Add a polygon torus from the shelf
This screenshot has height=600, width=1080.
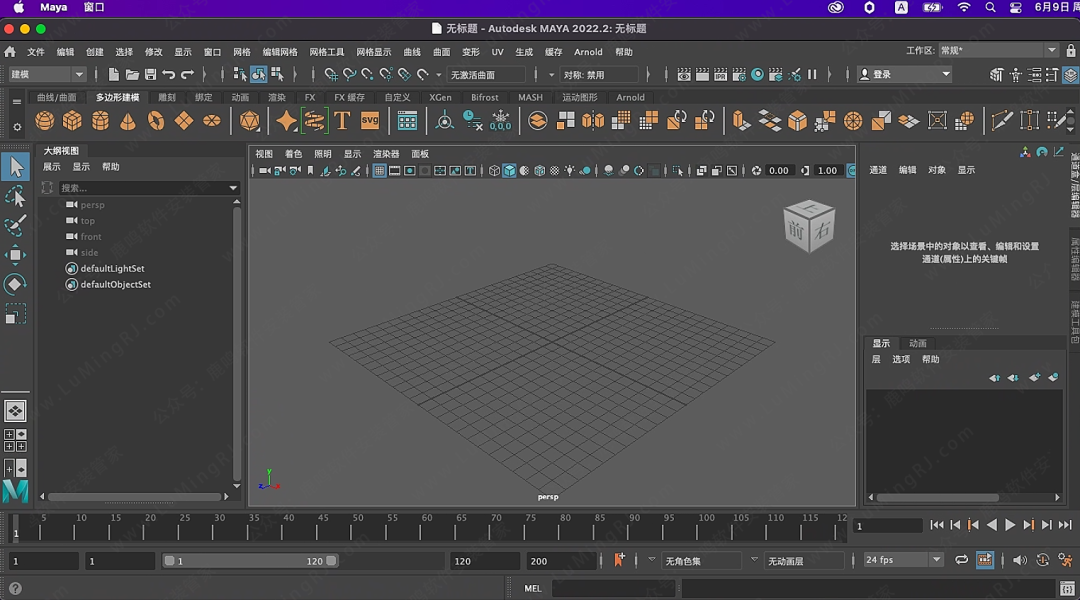[156, 121]
